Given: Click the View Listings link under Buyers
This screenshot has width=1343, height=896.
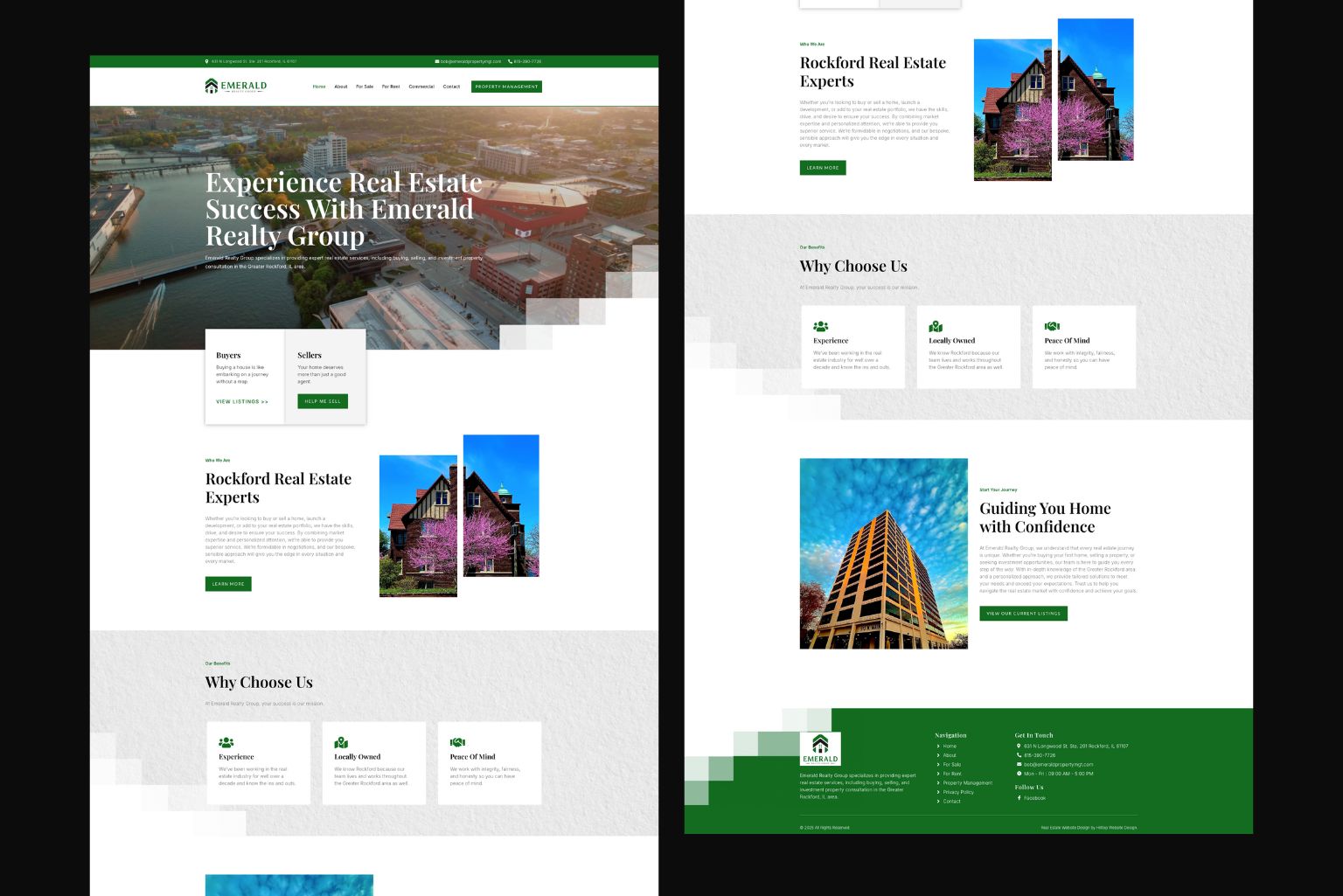Looking at the screenshot, I should (x=242, y=401).
